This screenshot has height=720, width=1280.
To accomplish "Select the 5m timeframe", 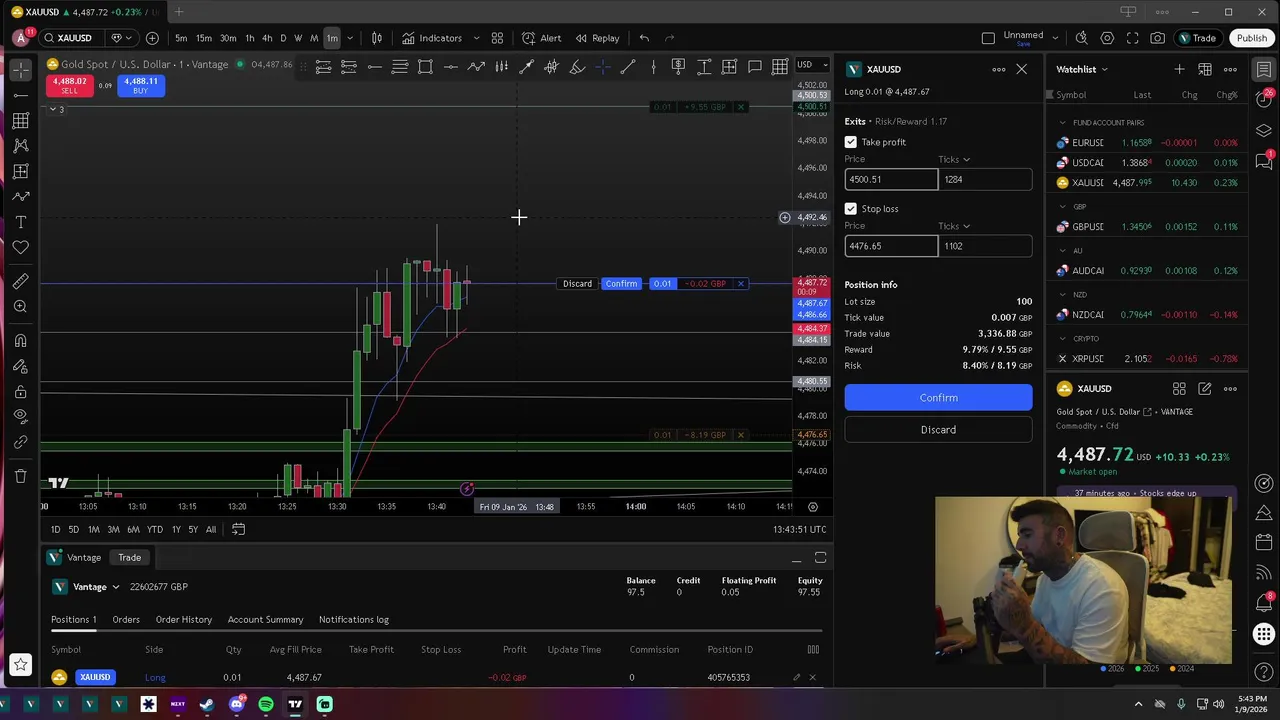I will [x=181, y=38].
